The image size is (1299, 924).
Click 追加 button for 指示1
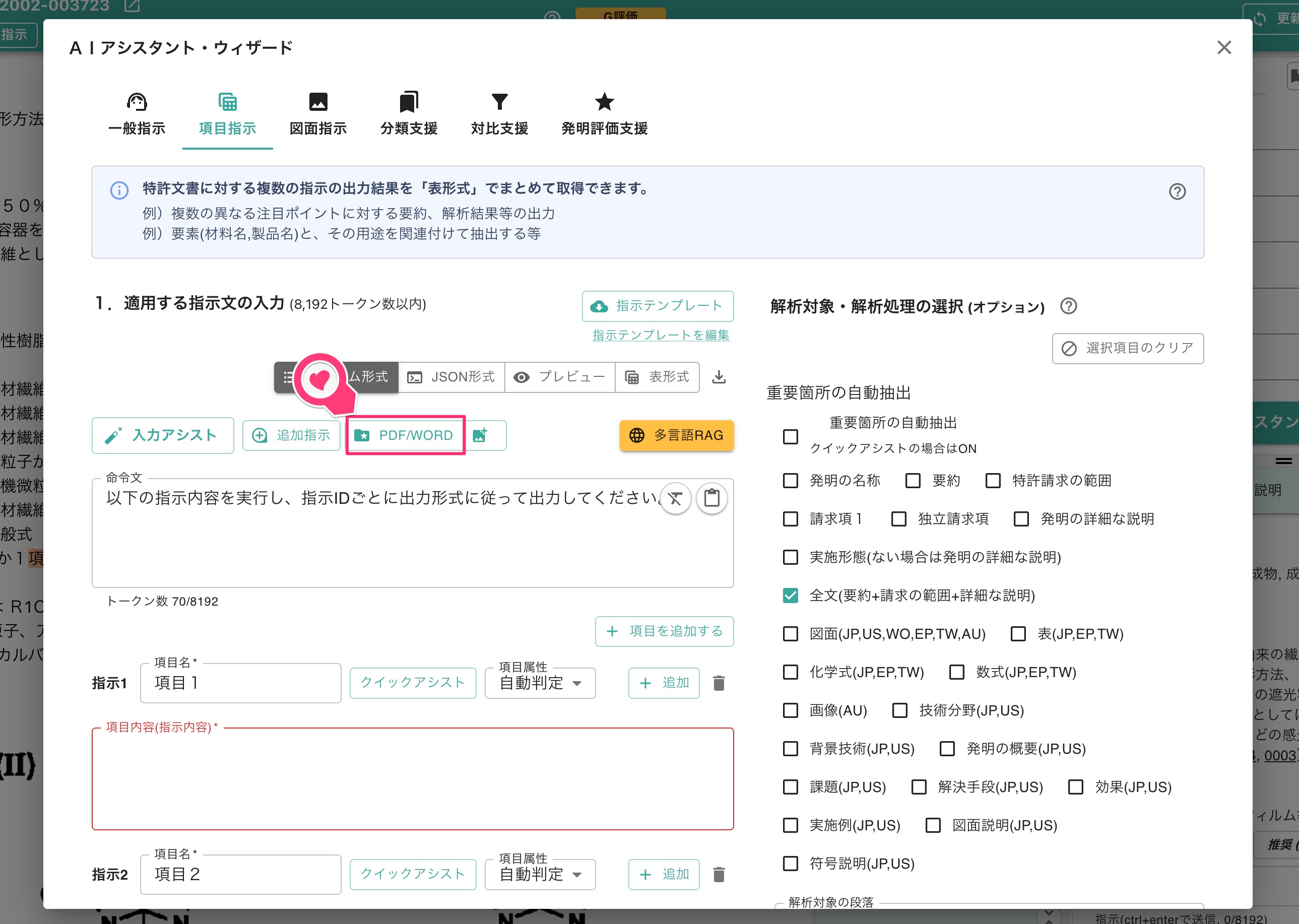pos(664,683)
